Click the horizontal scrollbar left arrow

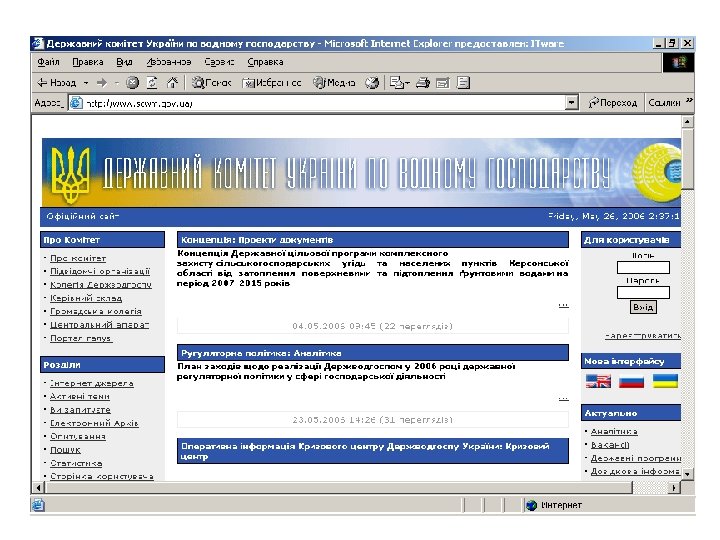click(x=39, y=488)
